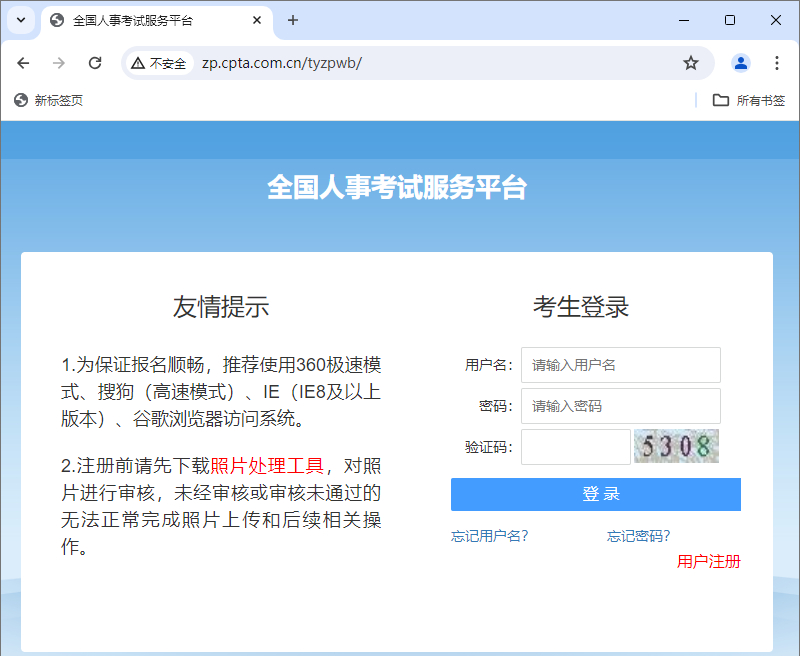Open a new tab with plus button
This screenshot has height=656, width=800.
293,20
